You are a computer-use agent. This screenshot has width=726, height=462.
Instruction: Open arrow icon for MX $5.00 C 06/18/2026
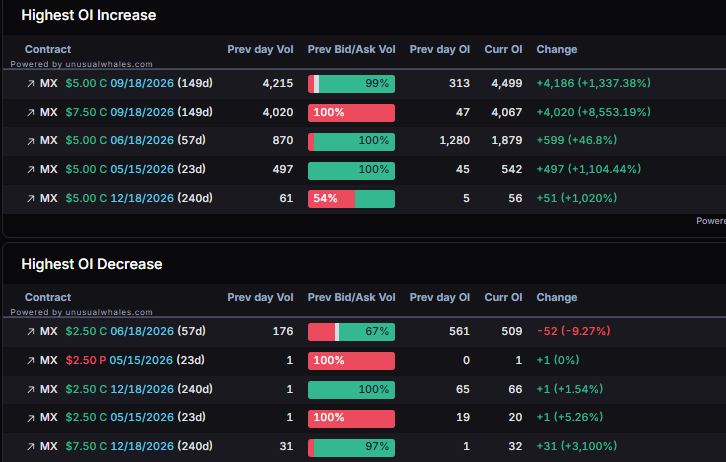tap(31, 141)
